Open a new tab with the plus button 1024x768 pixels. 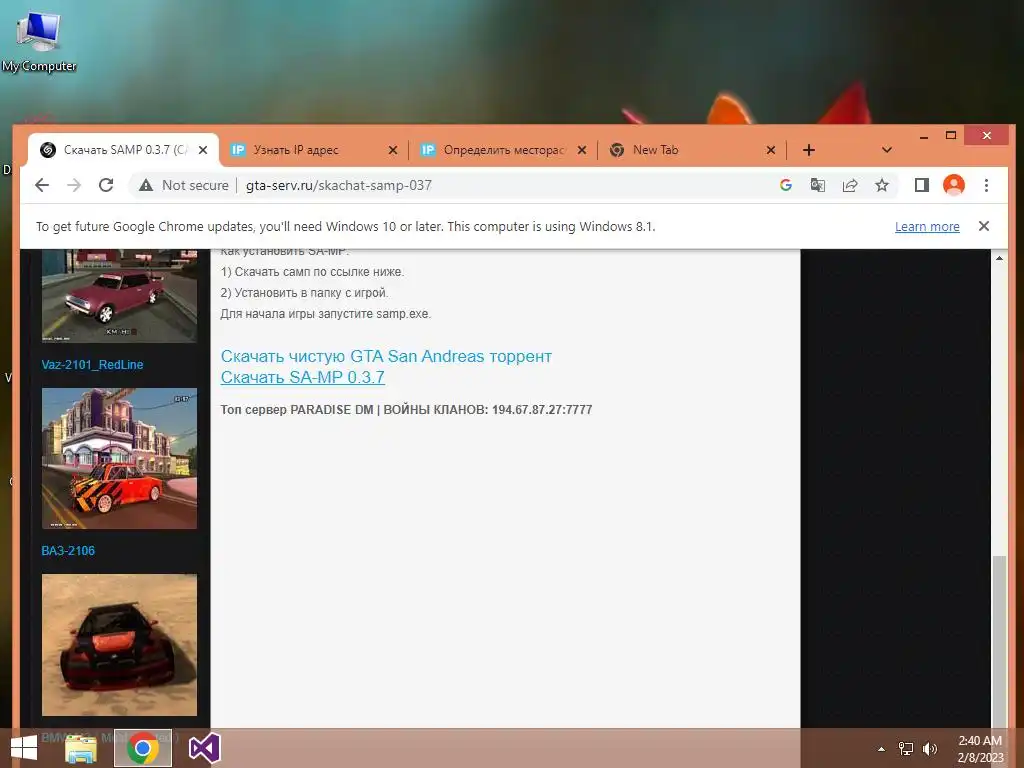(808, 150)
